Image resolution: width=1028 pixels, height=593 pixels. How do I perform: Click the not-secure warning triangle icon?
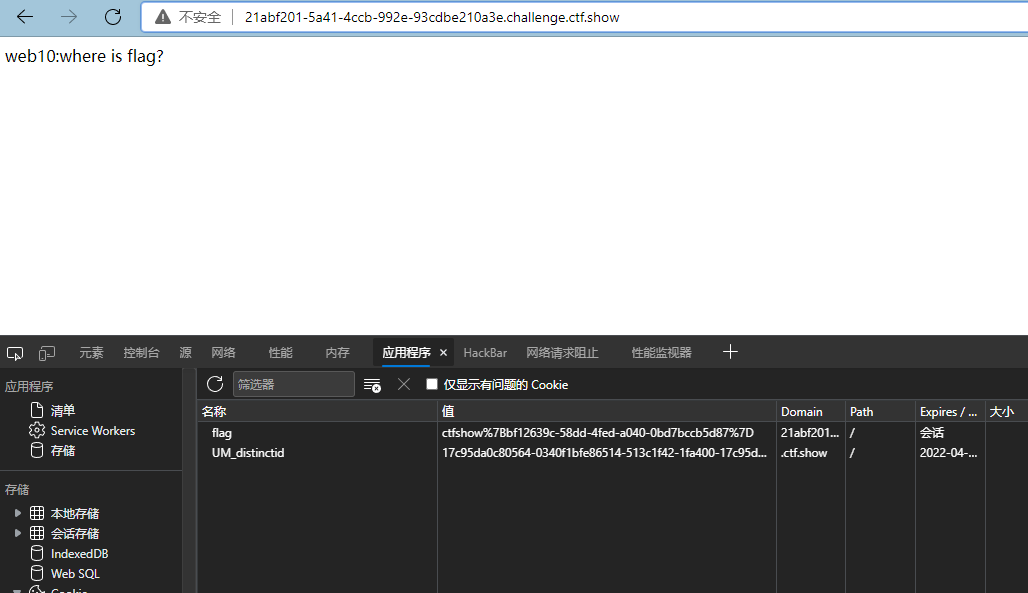163,17
